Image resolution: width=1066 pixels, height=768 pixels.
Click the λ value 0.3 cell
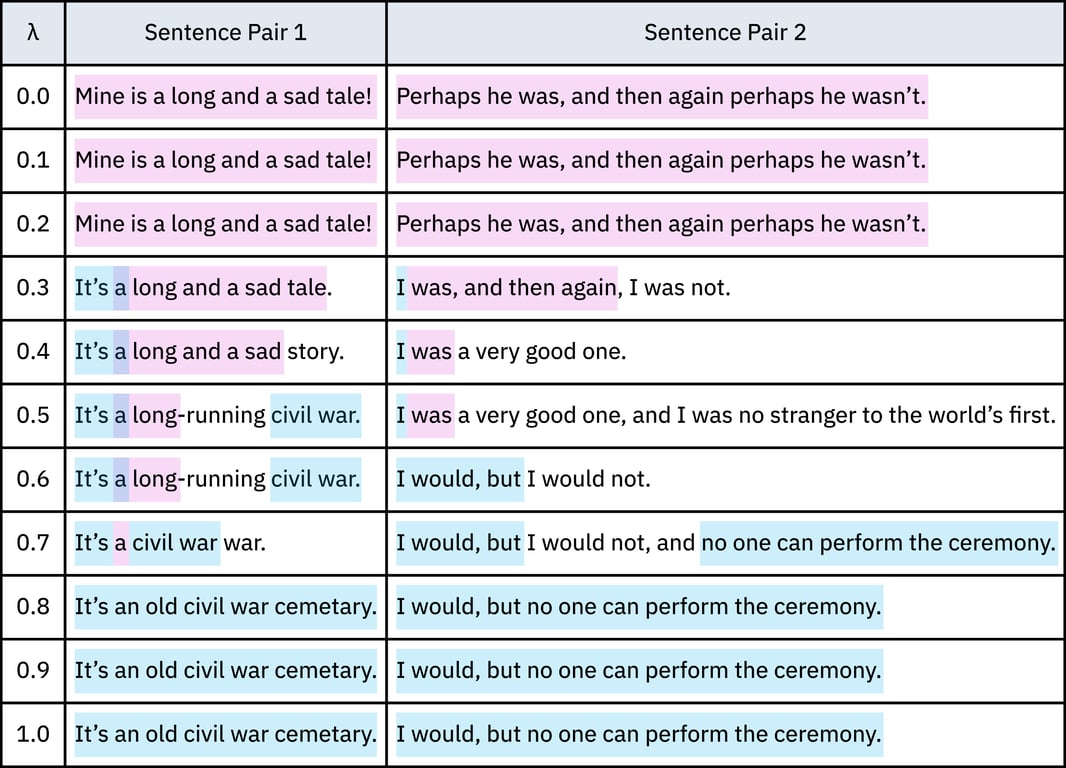[33, 288]
